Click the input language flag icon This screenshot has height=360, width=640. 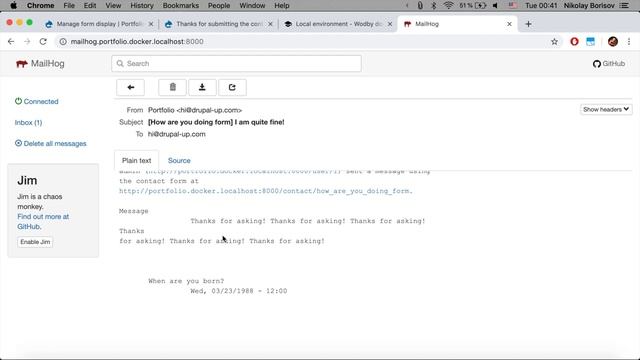tap(513, 6)
